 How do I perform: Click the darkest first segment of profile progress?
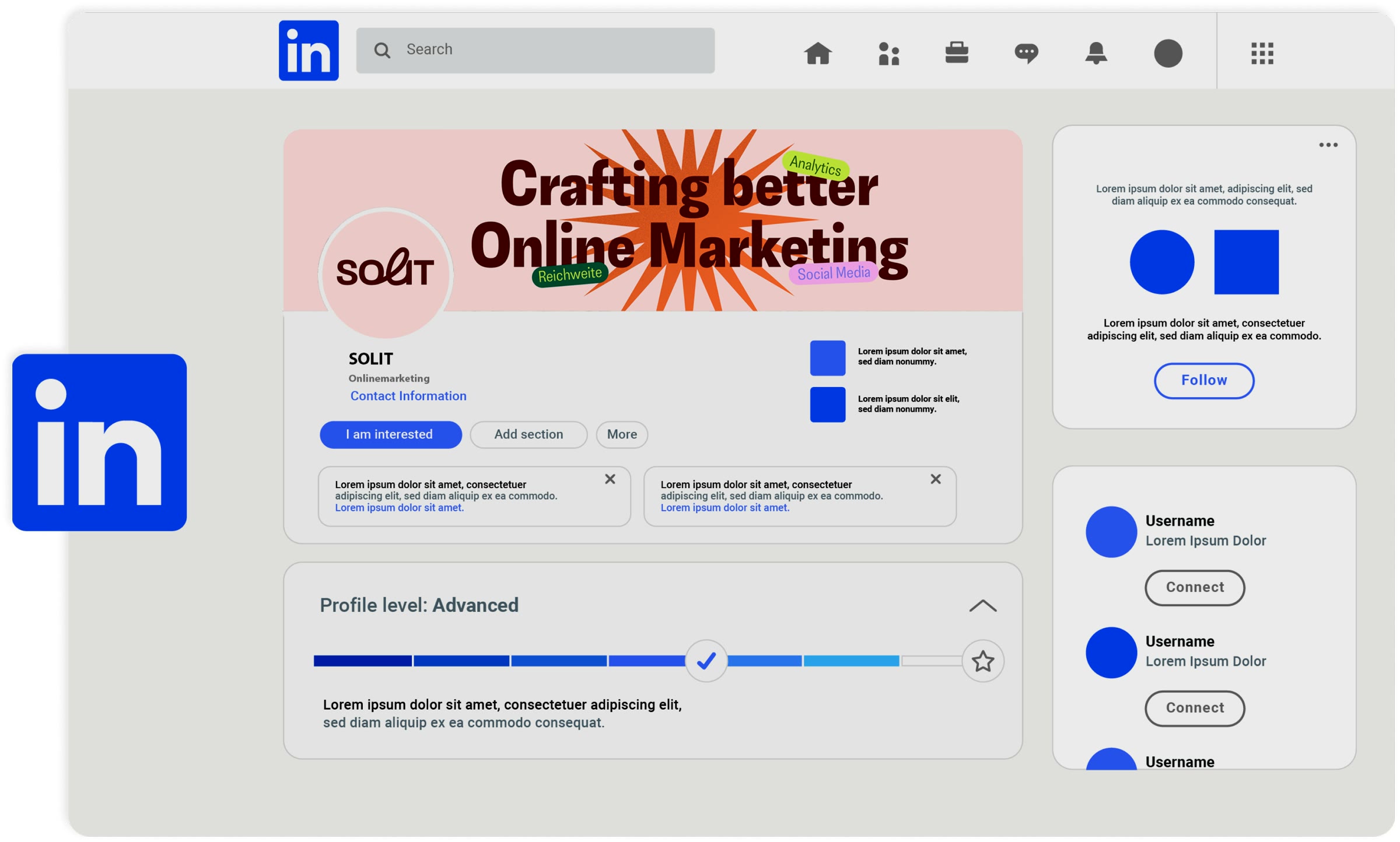pyautogui.click(x=362, y=661)
